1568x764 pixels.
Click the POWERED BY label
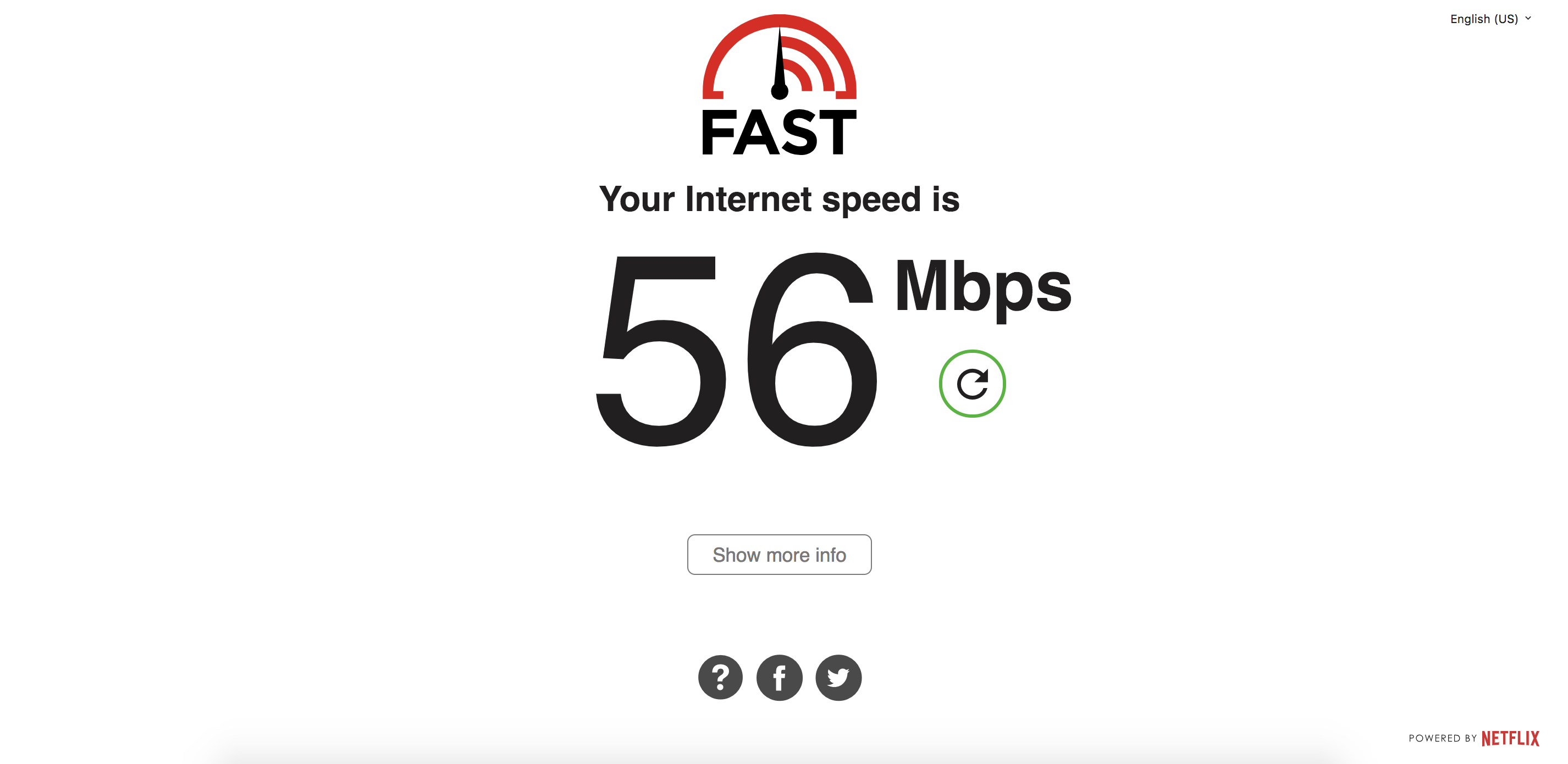pos(1443,738)
